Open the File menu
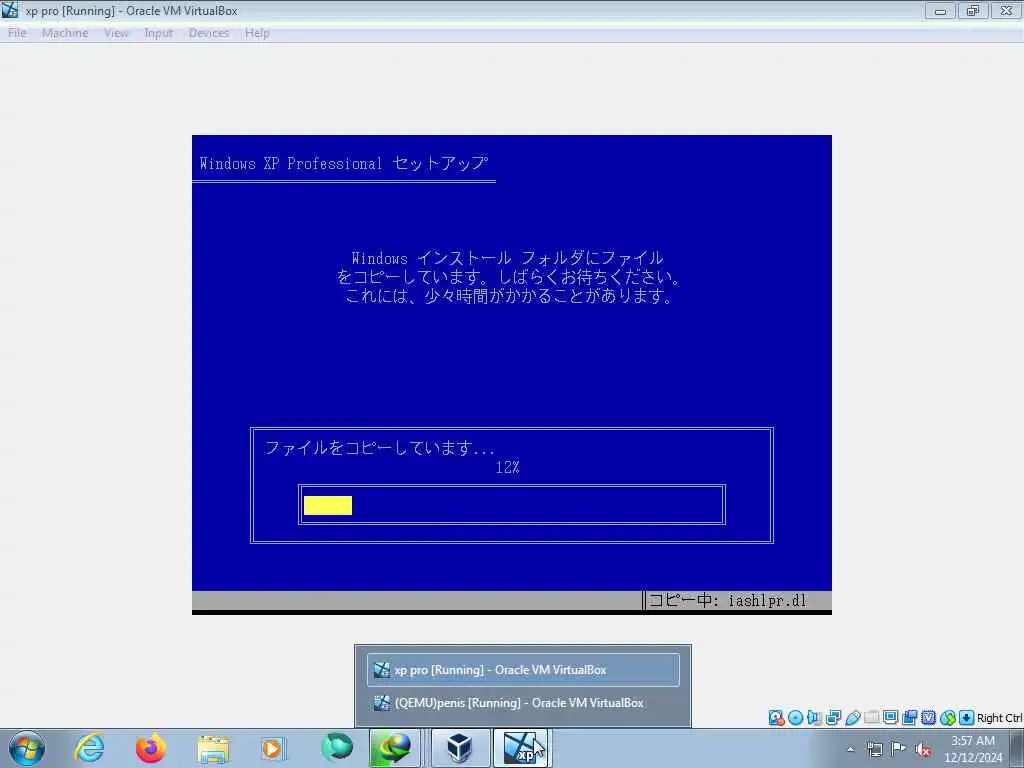 point(17,33)
